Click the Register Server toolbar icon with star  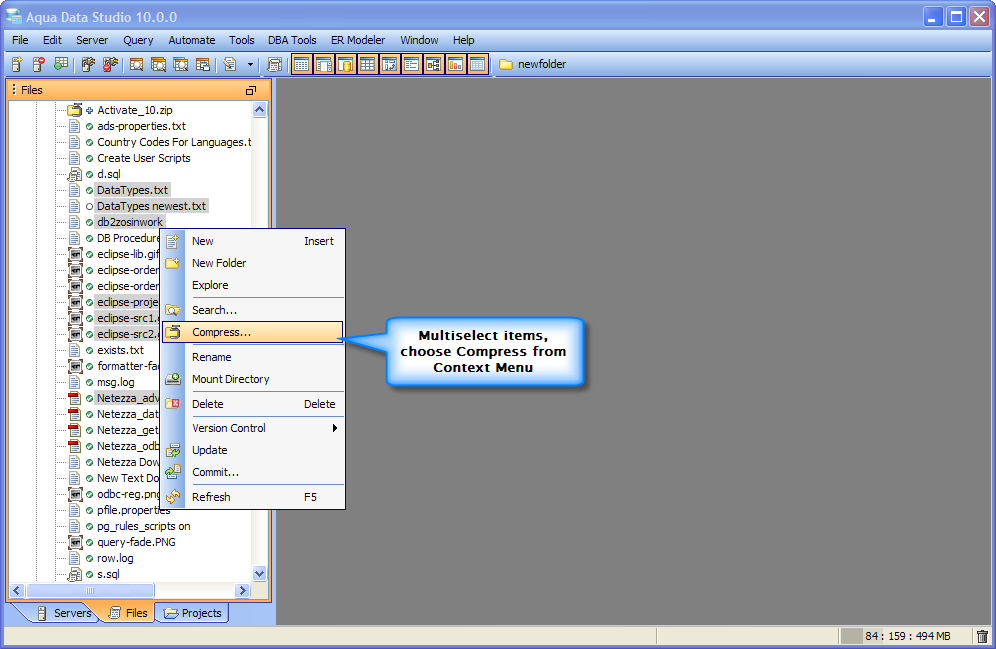[17, 64]
